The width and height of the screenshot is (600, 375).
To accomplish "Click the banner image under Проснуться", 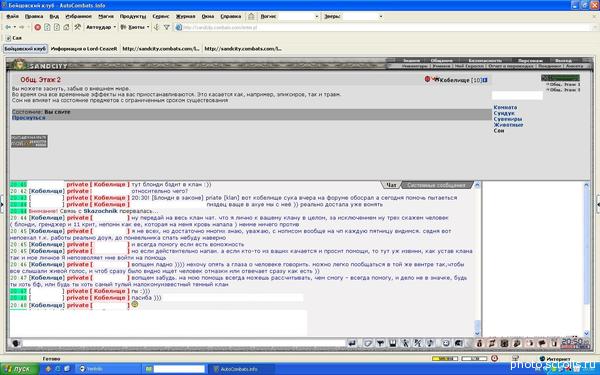I will point(29,141).
